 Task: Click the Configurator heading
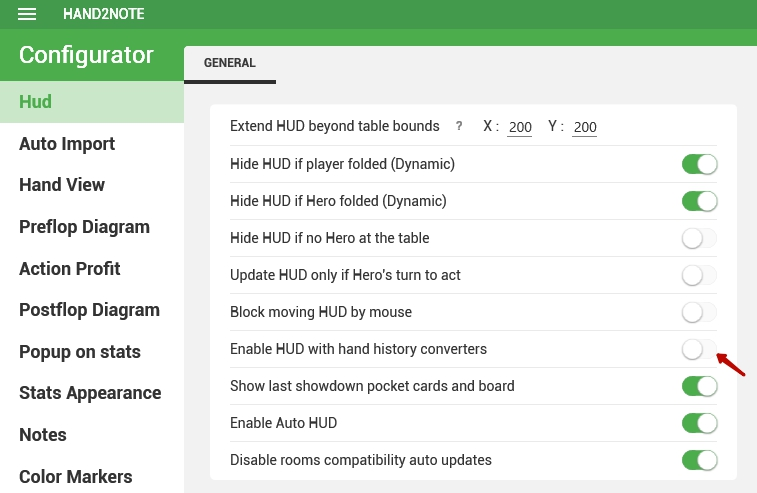click(86, 55)
